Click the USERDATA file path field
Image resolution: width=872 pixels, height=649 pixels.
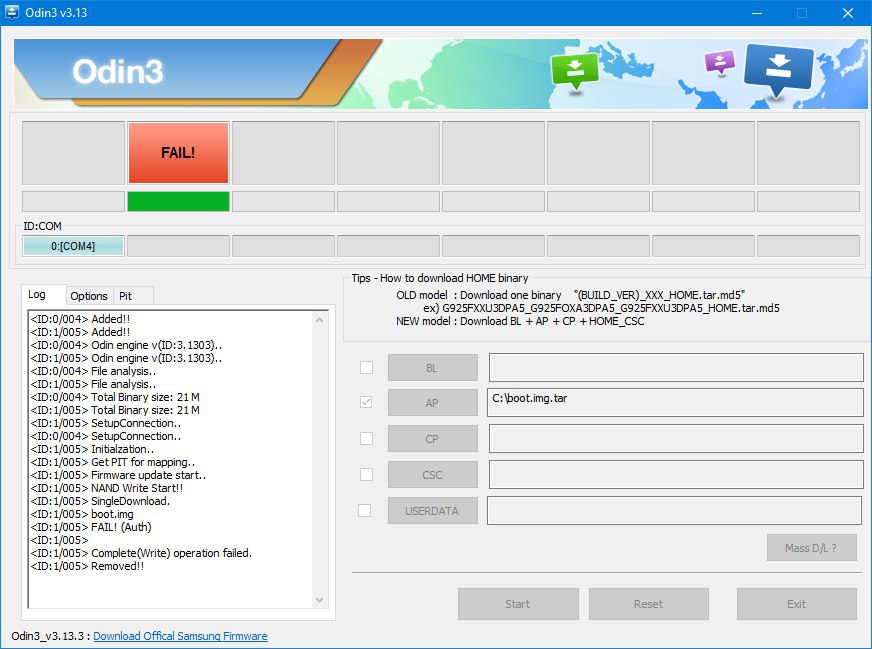tap(674, 511)
